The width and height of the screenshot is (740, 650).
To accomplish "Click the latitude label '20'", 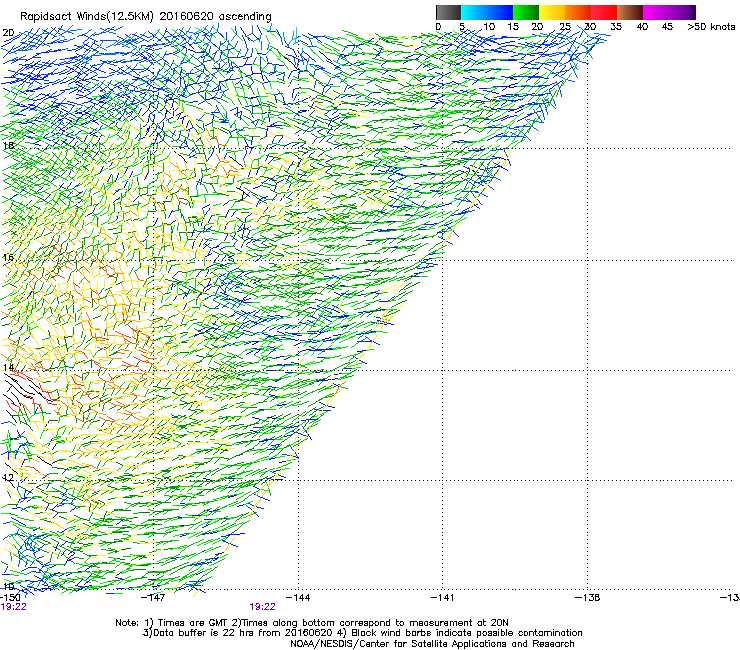I will (8, 33).
